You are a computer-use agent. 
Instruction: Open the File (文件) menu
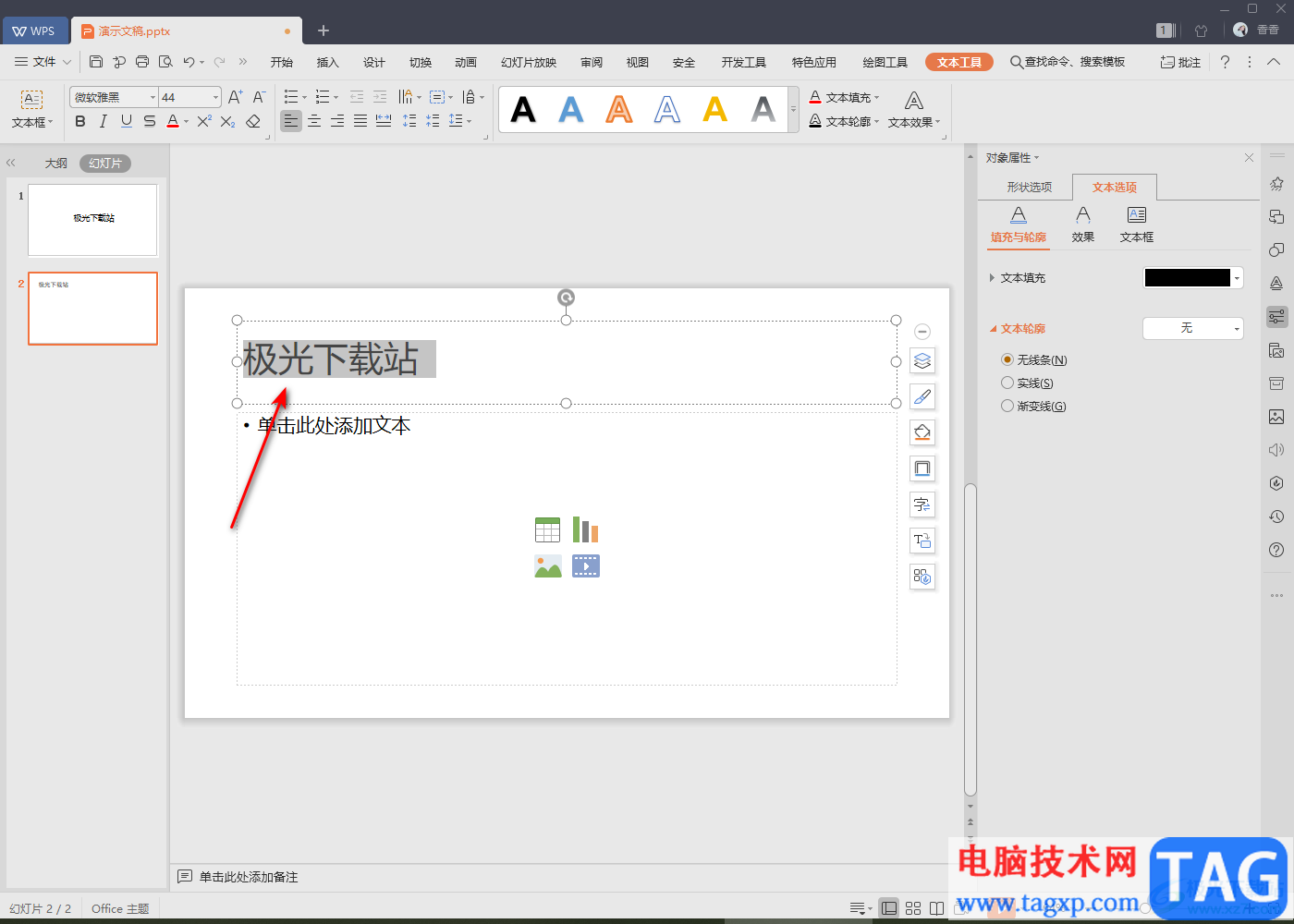(43, 62)
